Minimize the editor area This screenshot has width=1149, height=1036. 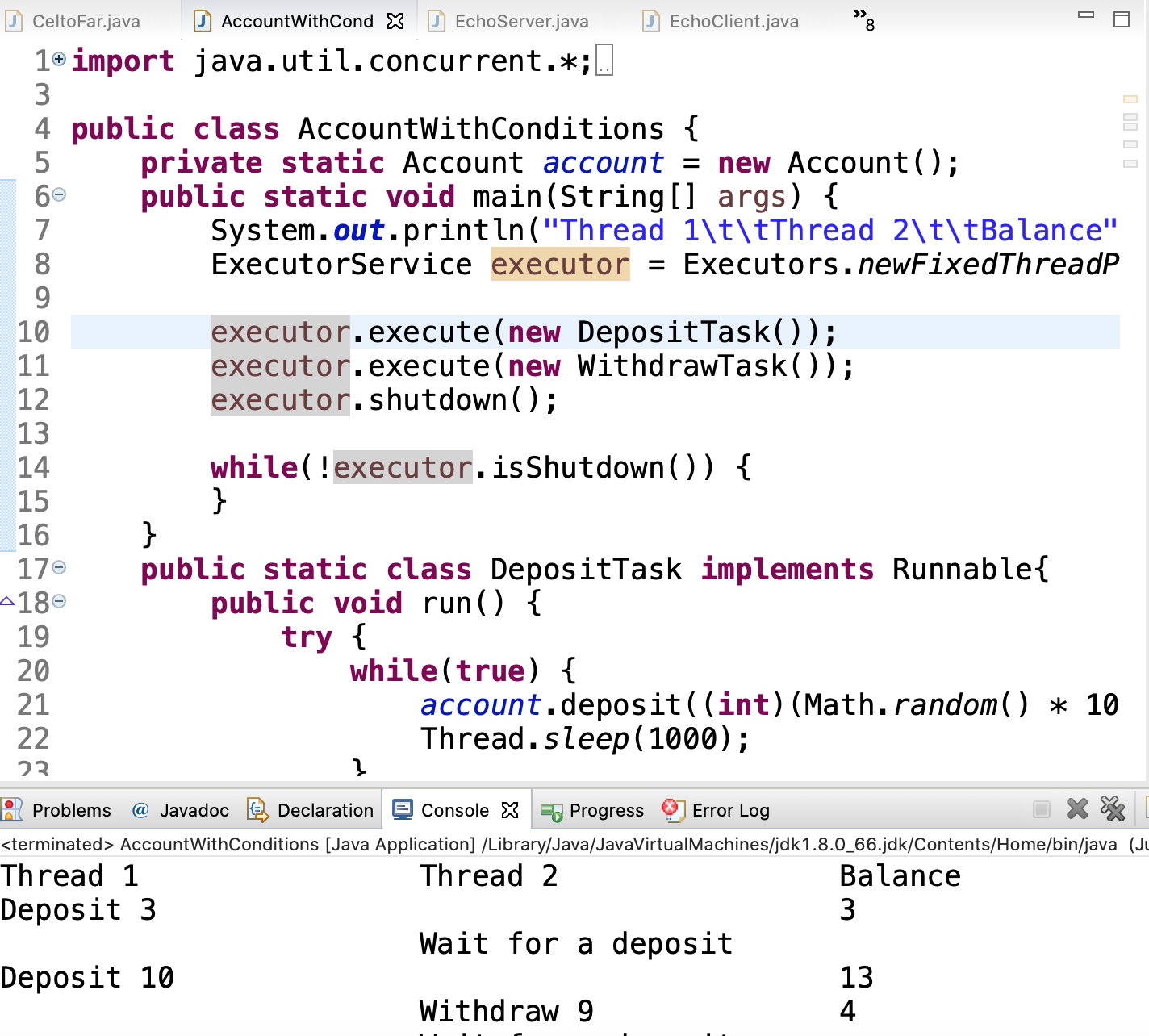(1086, 15)
